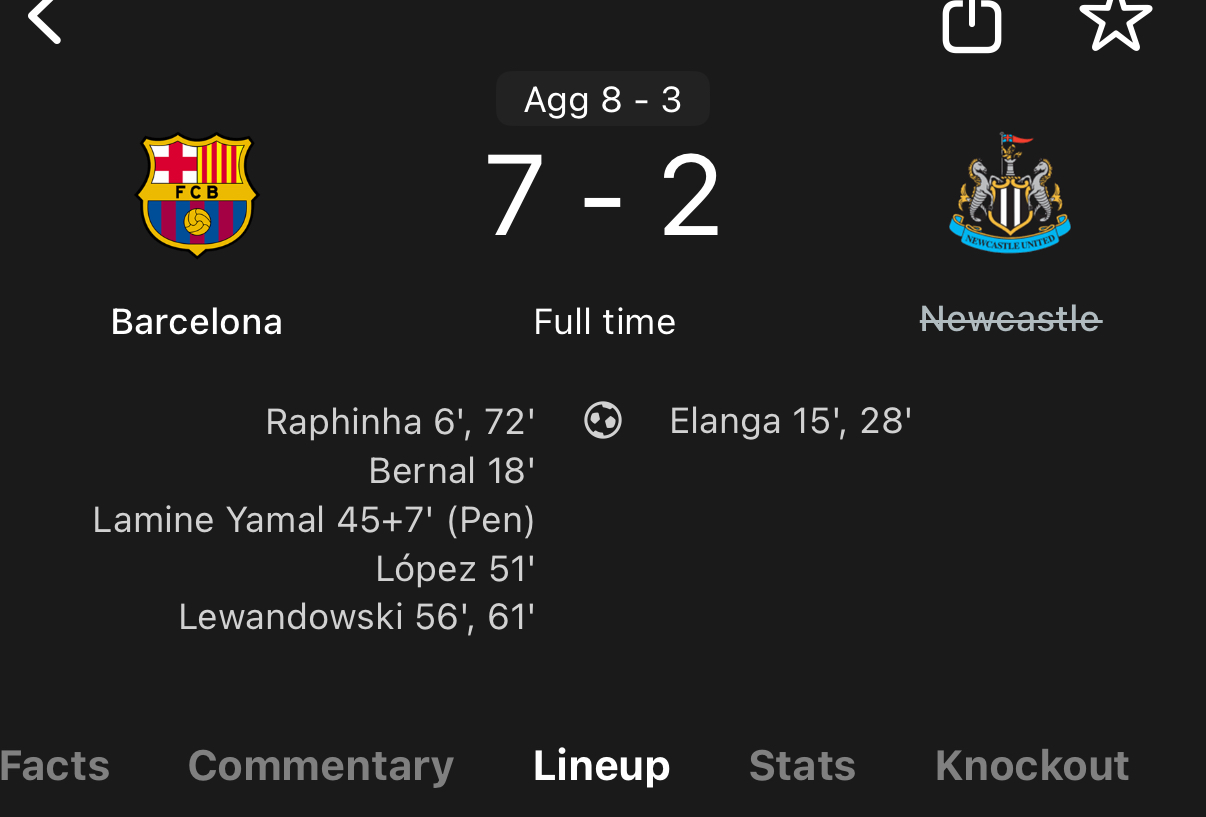
Task: Tap the Newcastle United club crest
Action: [x=1009, y=193]
